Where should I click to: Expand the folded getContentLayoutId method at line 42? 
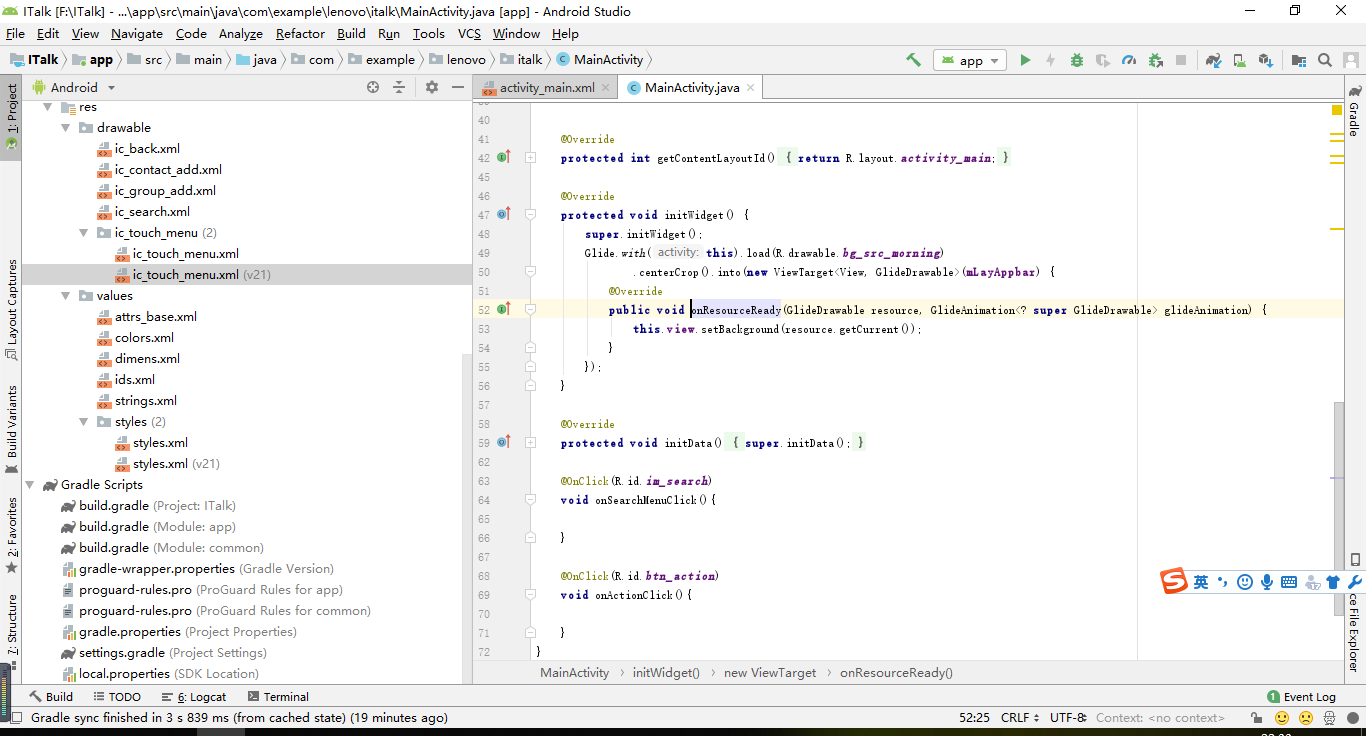(530, 158)
